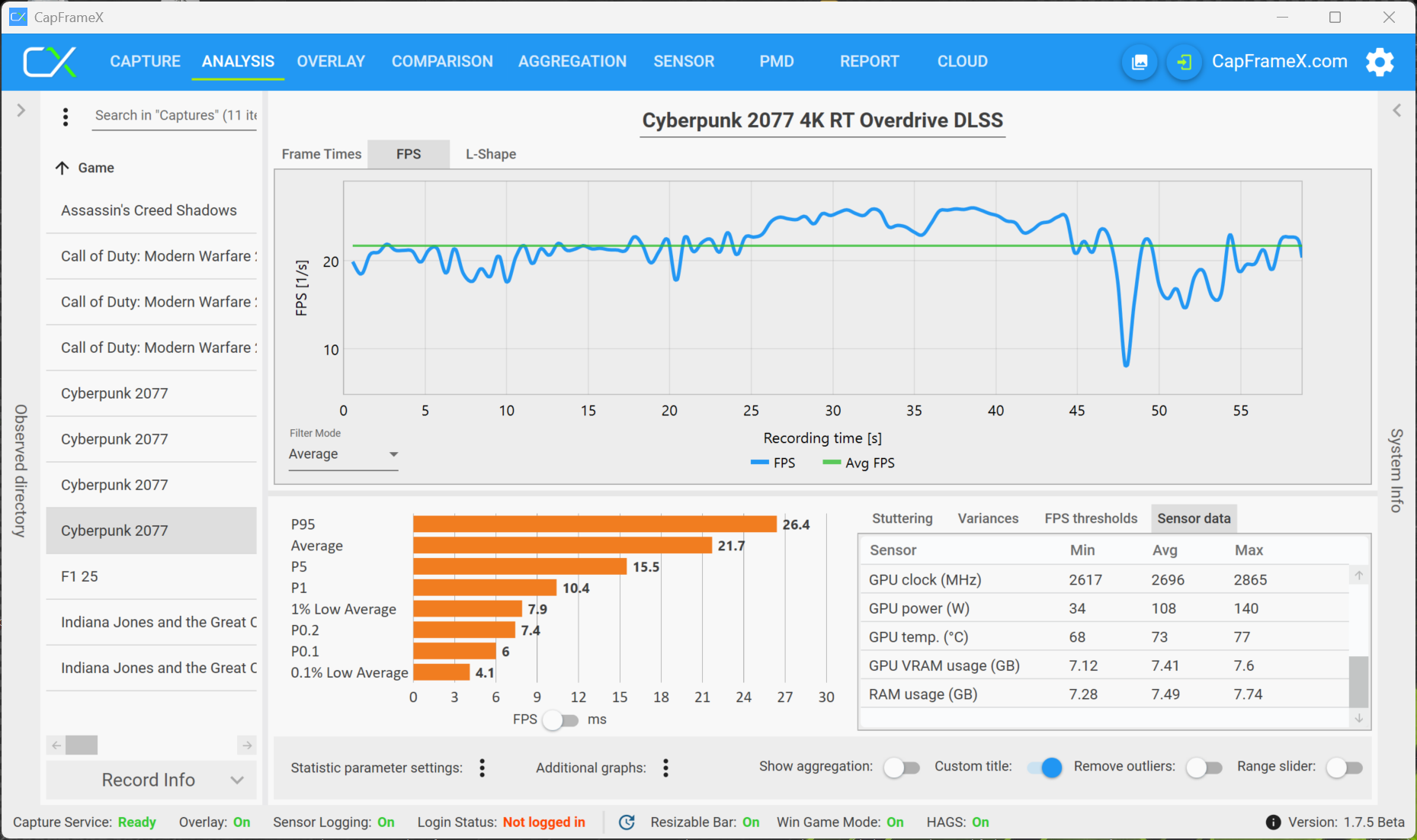Open the screenshot gallery icon button
This screenshot has height=840, width=1417.
coord(1140,62)
